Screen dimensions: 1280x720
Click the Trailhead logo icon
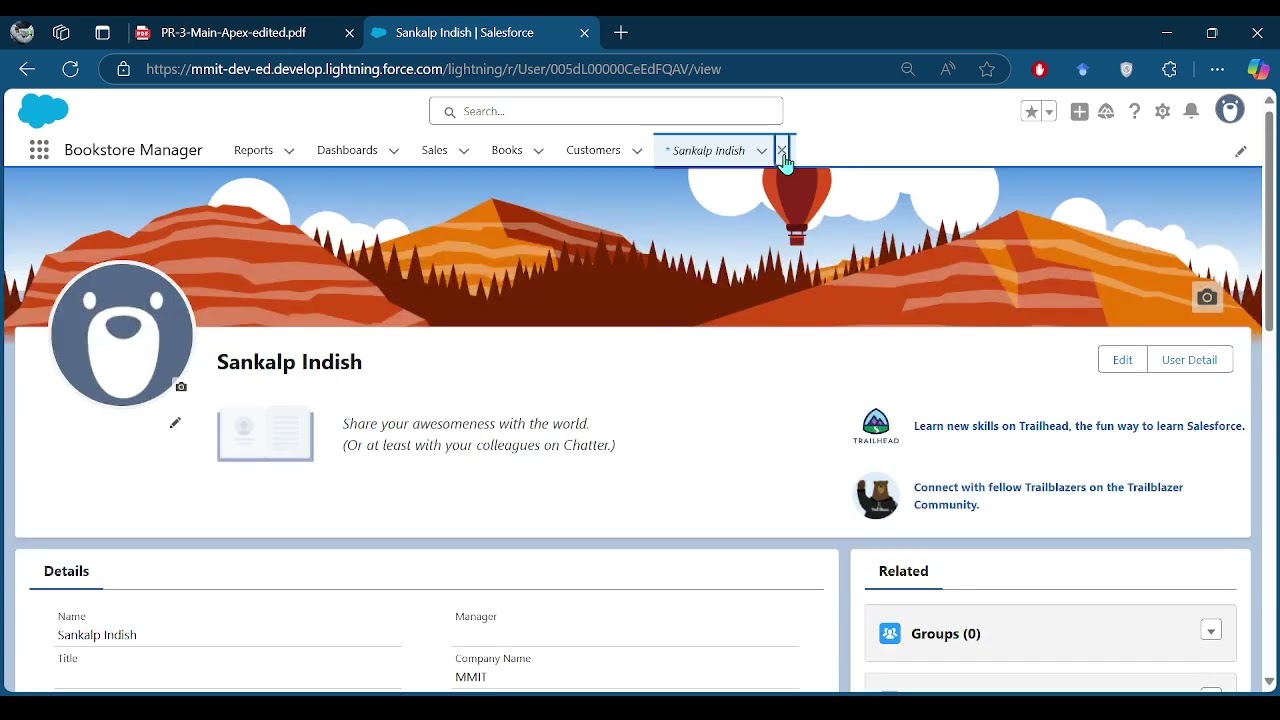coord(876,426)
